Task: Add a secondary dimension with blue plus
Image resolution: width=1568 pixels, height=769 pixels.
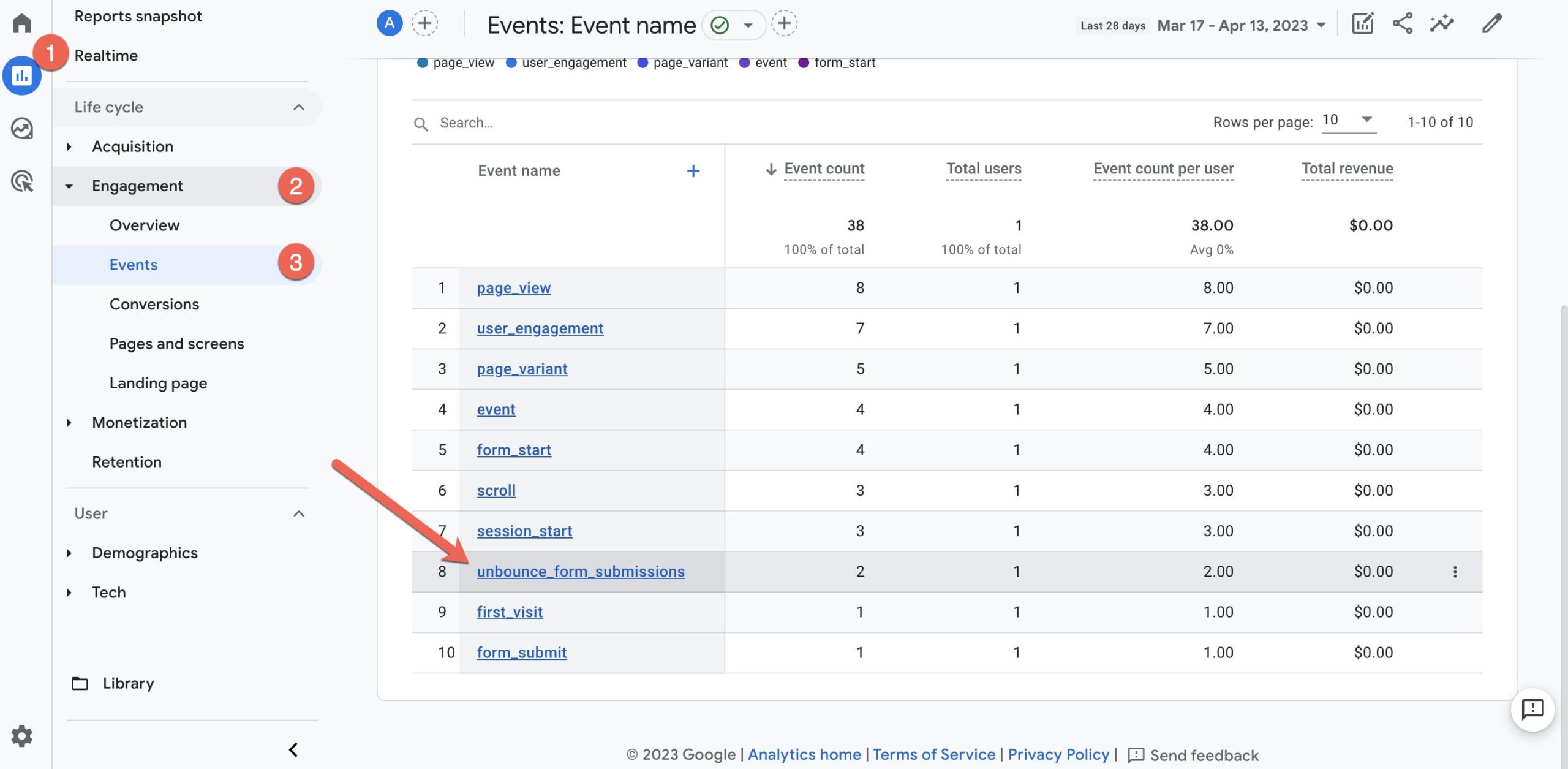Action: [x=693, y=171]
